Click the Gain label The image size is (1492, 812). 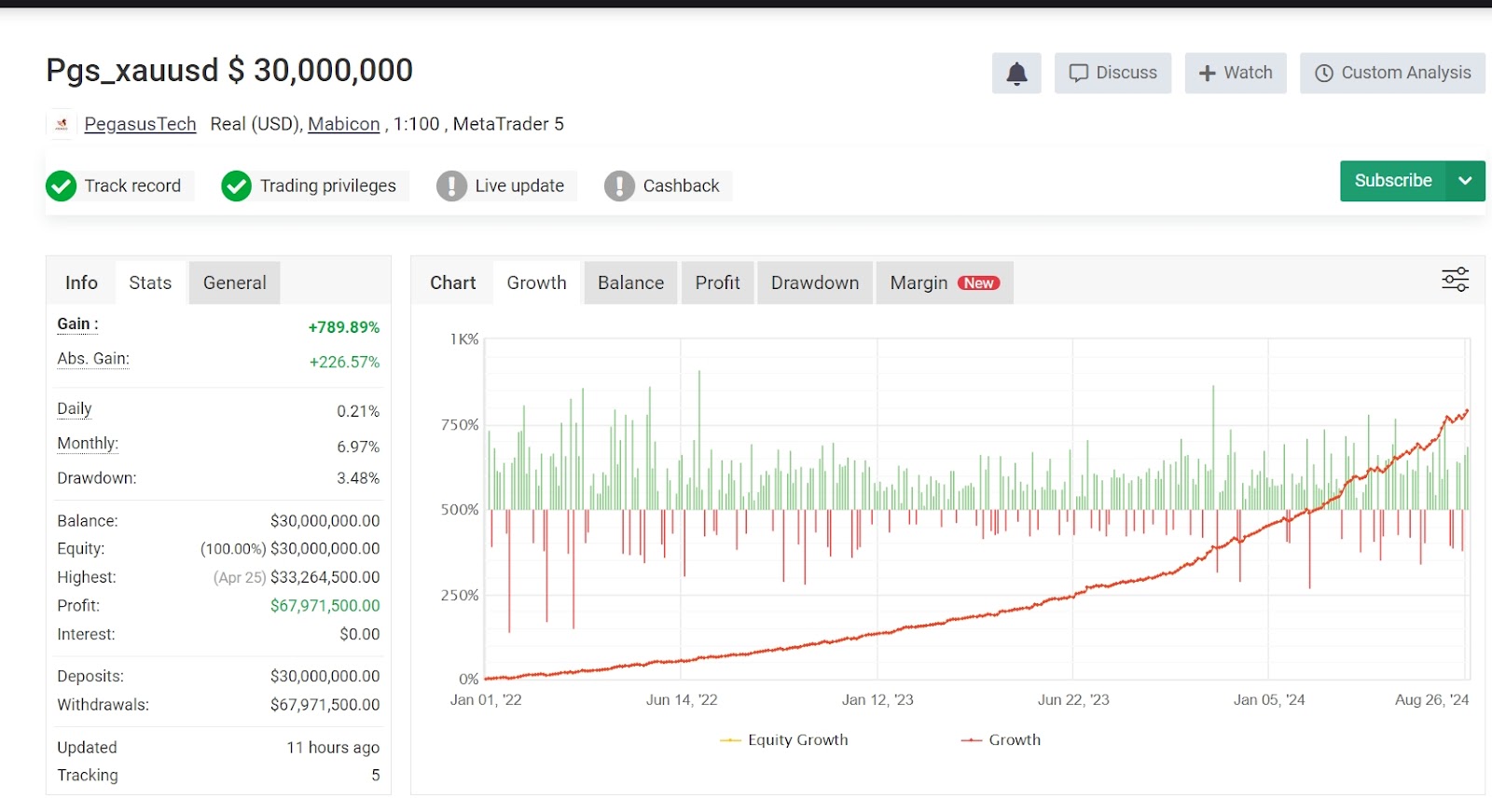(x=77, y=324)
